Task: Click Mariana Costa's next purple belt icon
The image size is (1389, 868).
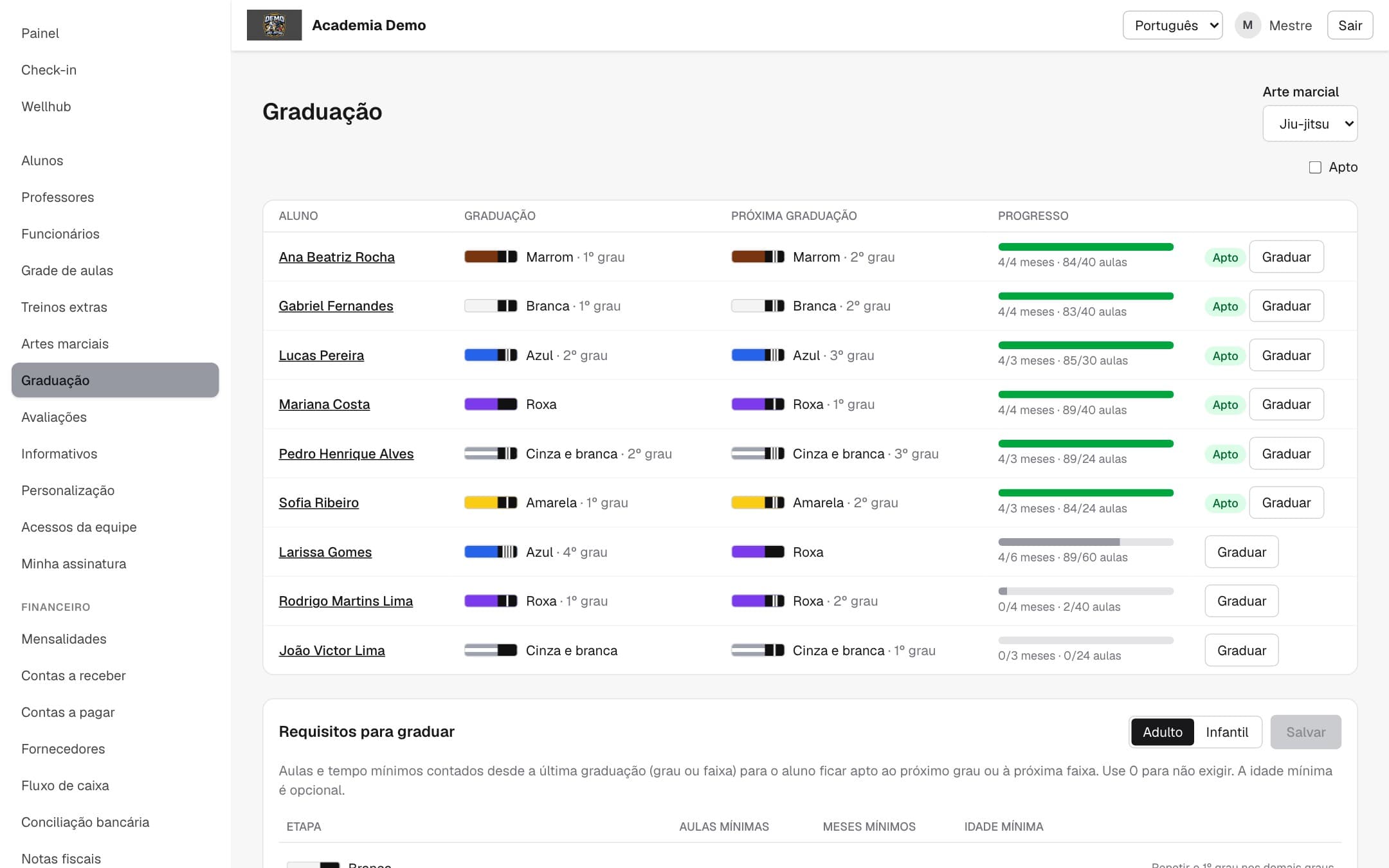Action: click(x=758, y=404)
